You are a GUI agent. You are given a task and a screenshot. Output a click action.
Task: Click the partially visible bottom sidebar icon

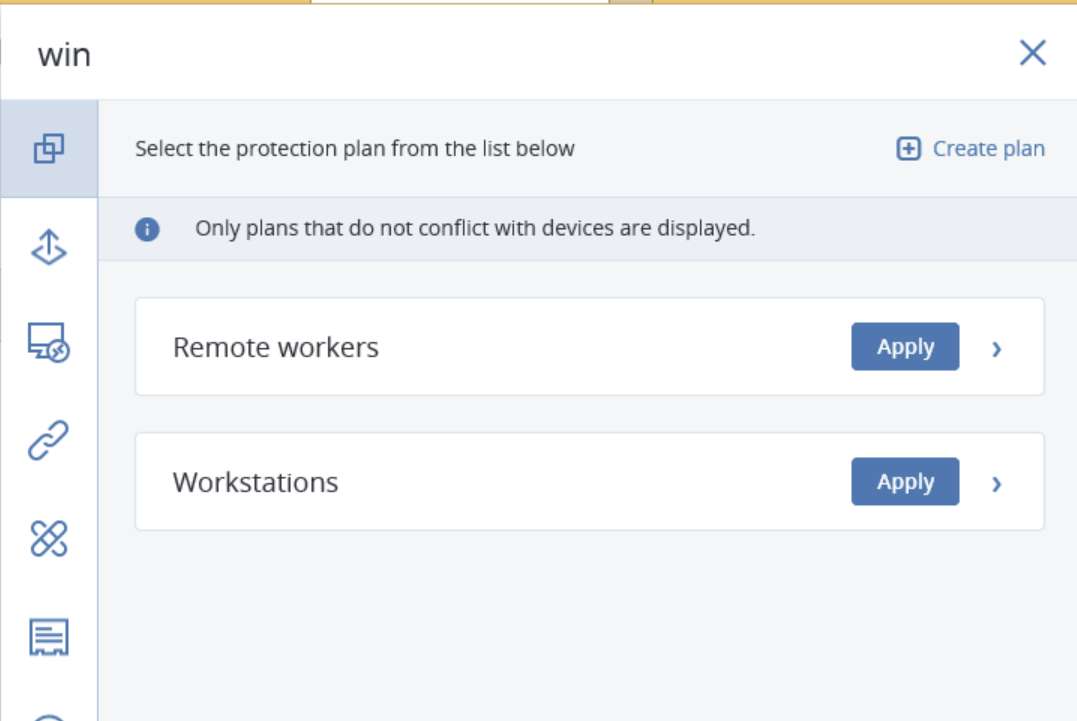click(49, 717)
